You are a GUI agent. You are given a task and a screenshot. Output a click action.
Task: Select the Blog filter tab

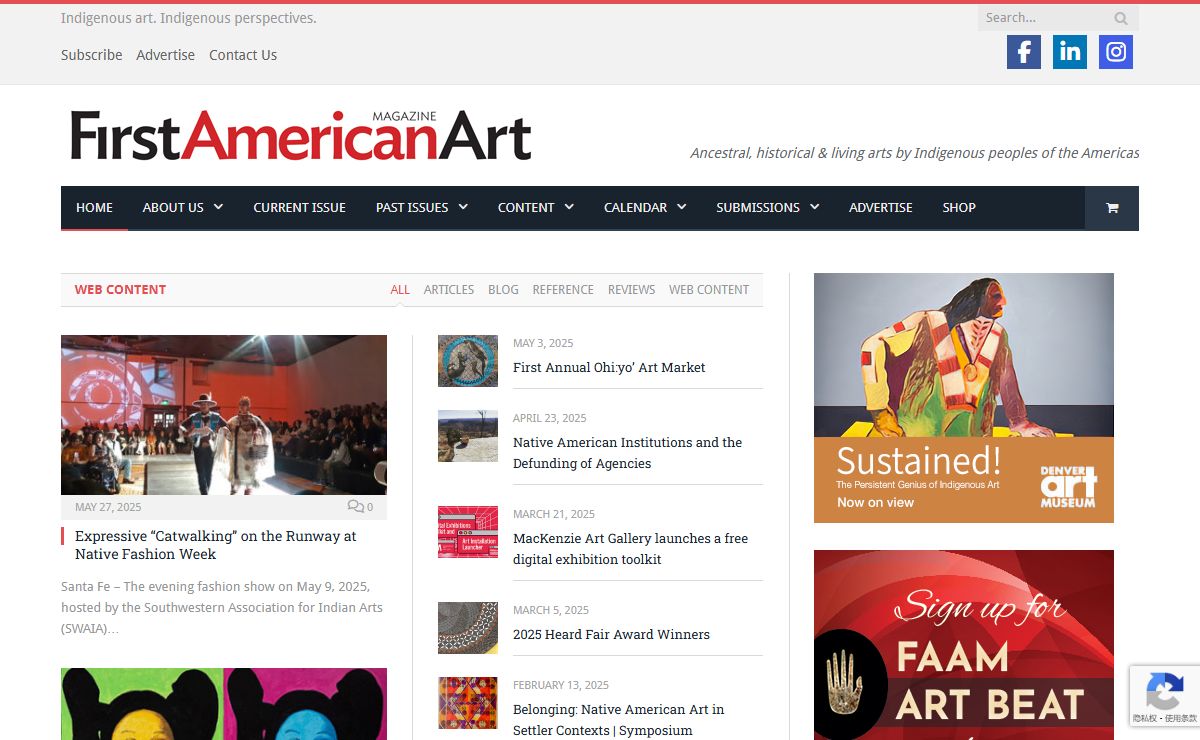pos(503,290)
